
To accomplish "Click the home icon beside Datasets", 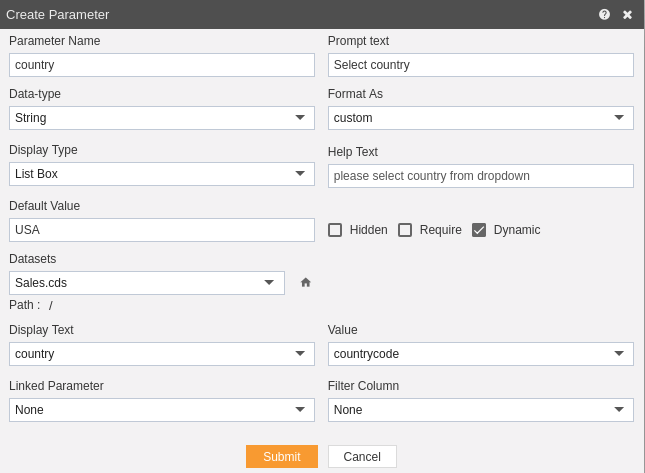I will [306, 283].
